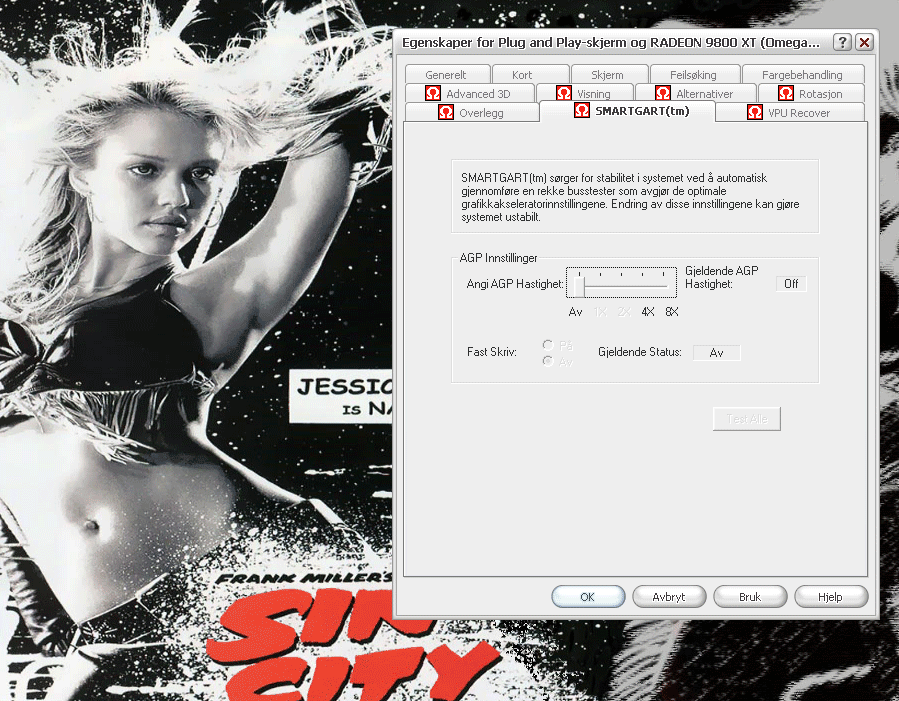
Task: Select the Visning tab
Action: click(x=585, y=93)
